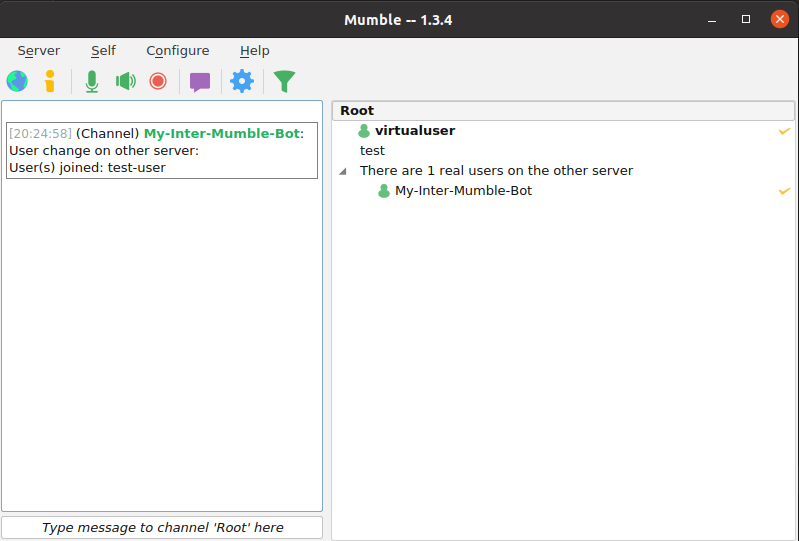Toggle the purple comment bubble icon

point(200,82)
